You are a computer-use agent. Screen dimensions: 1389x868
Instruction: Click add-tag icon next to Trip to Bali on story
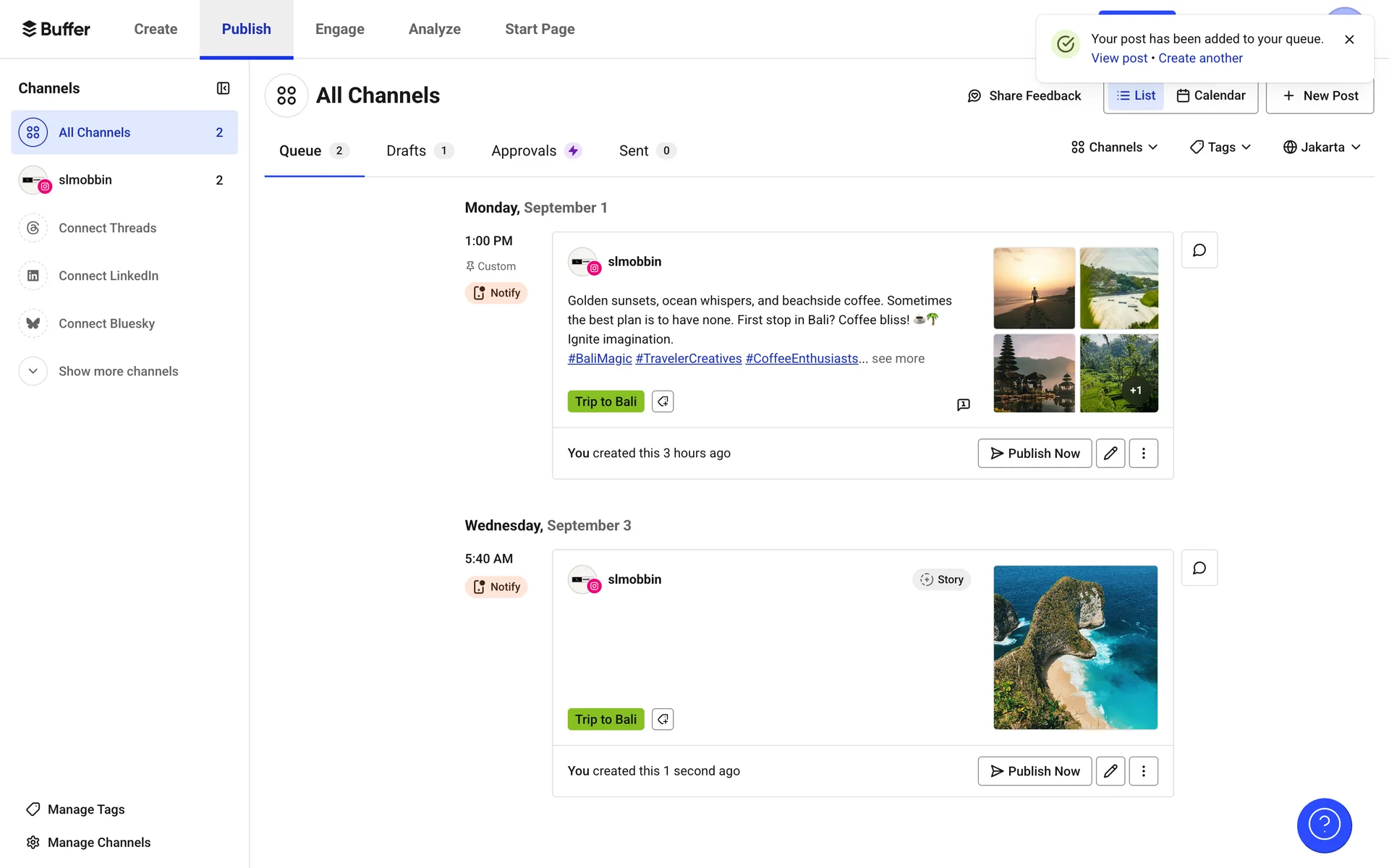(x=663, y=719)
